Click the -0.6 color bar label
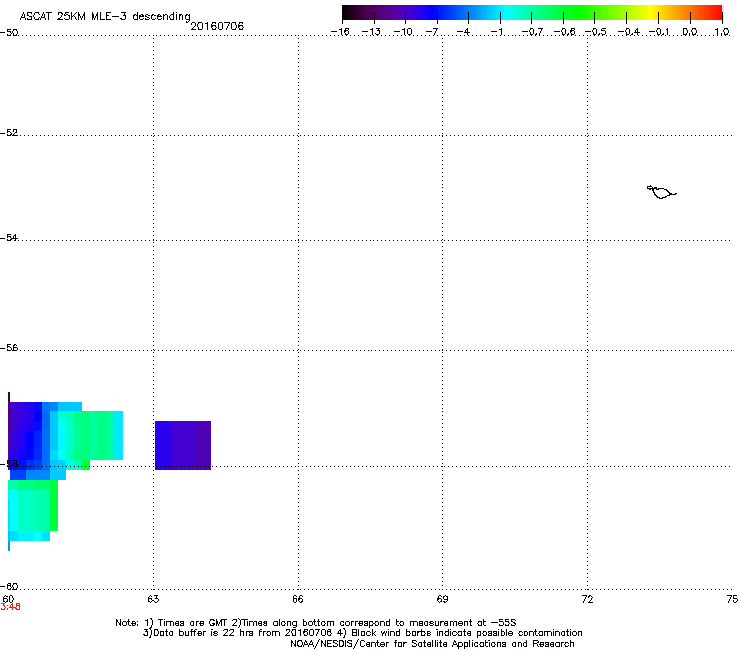 click(564, 32)
